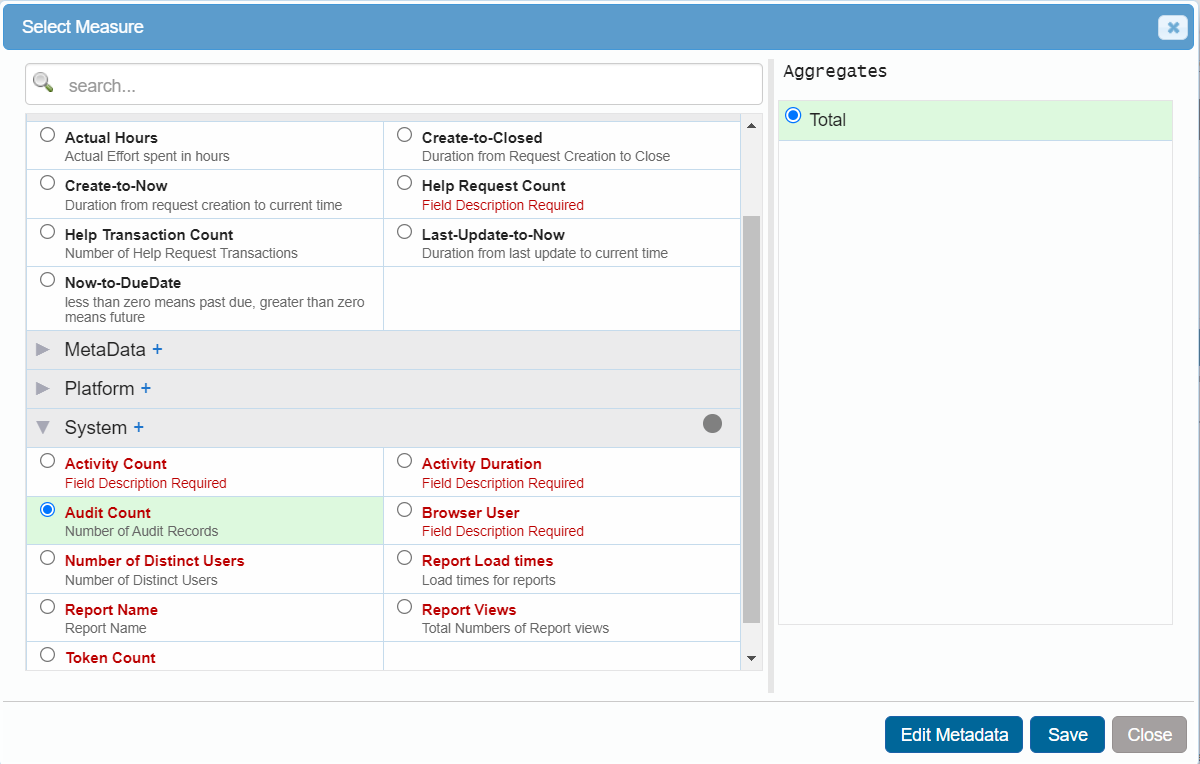This screenshot has width=1200, height=764.
Task: Click the magnifying glass search icon
Action: pos(43,83)
